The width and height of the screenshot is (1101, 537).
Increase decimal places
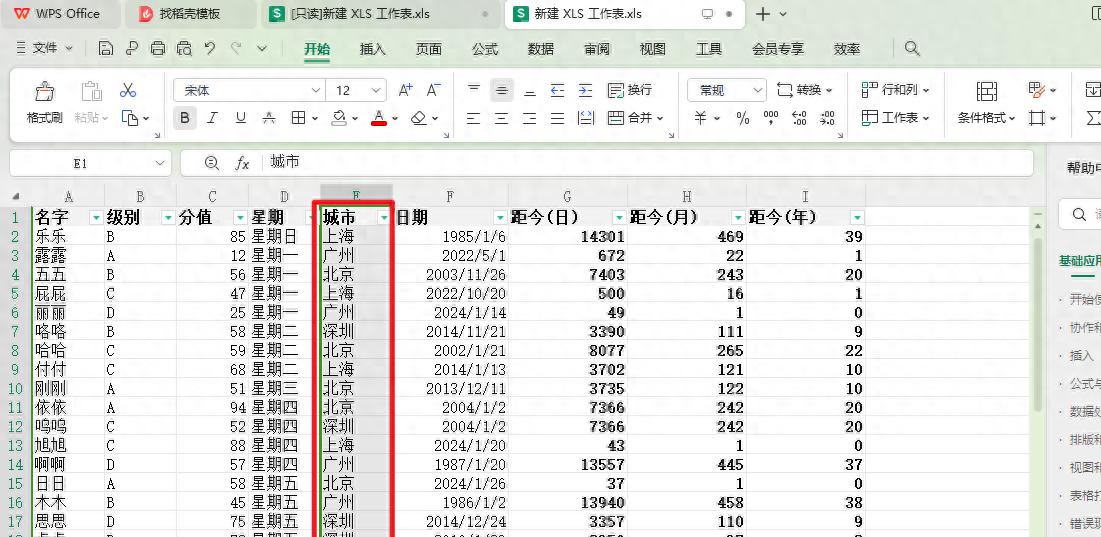click(x=799, y=118)
